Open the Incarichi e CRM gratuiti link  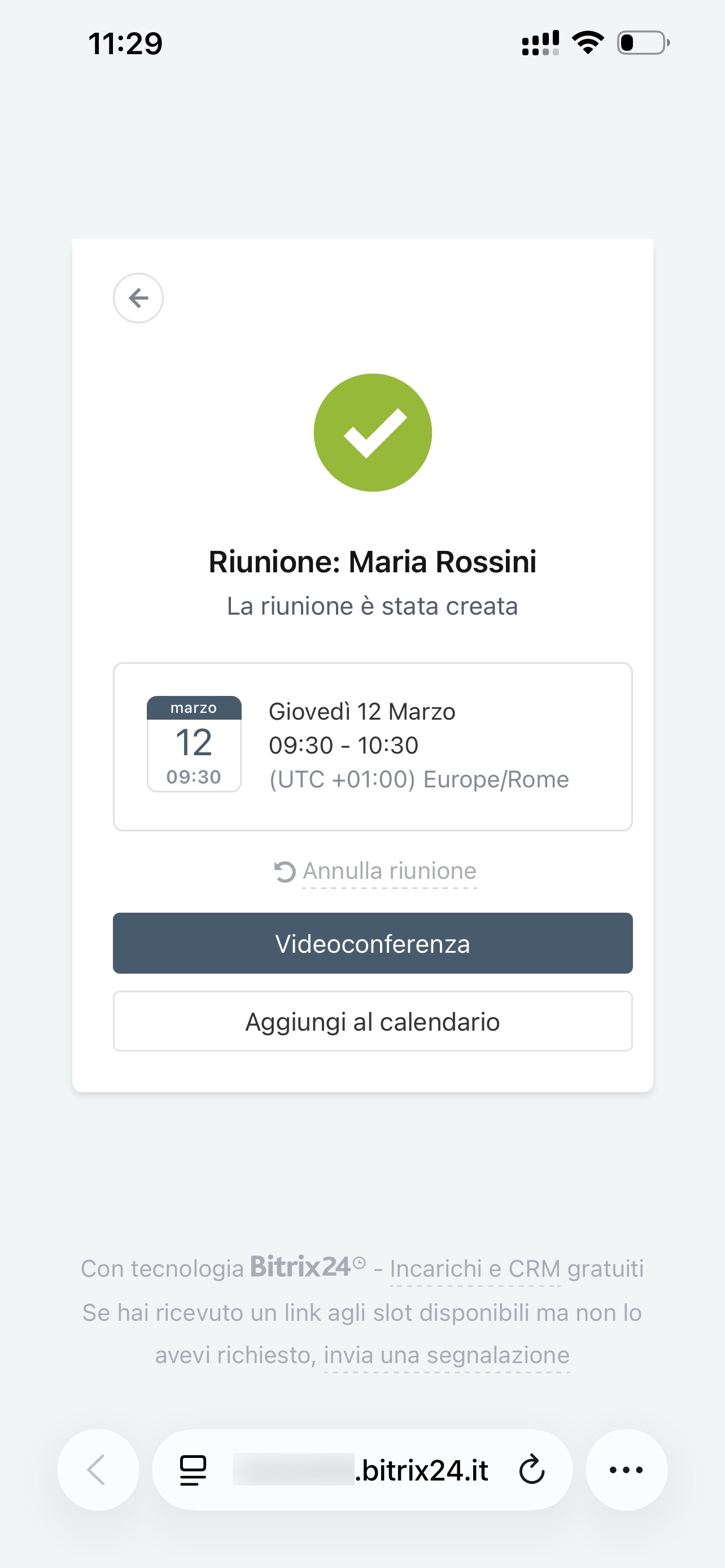click(x=516, y=1268)
